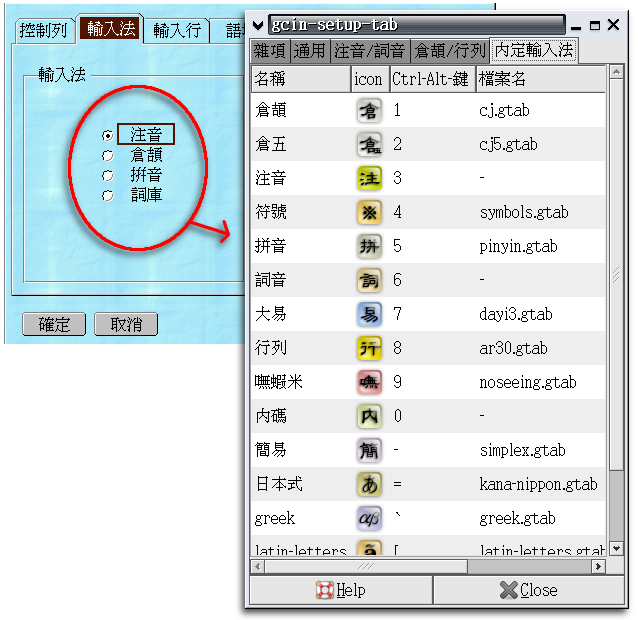
Task: Click the 大易 blue icon
Action: pyautogui.click(x=369, y=314)
